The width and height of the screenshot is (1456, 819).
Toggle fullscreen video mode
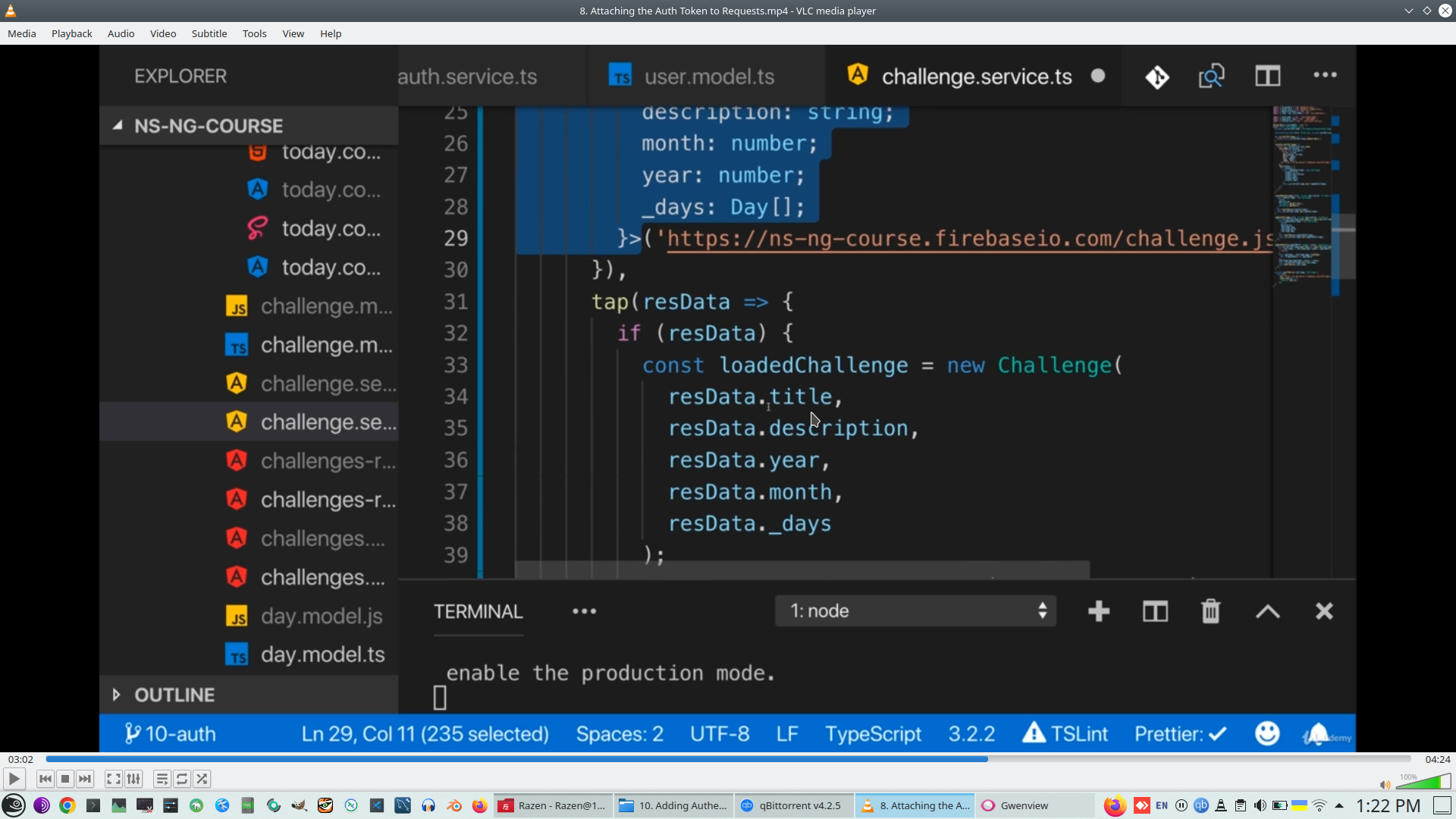point(113,779)
